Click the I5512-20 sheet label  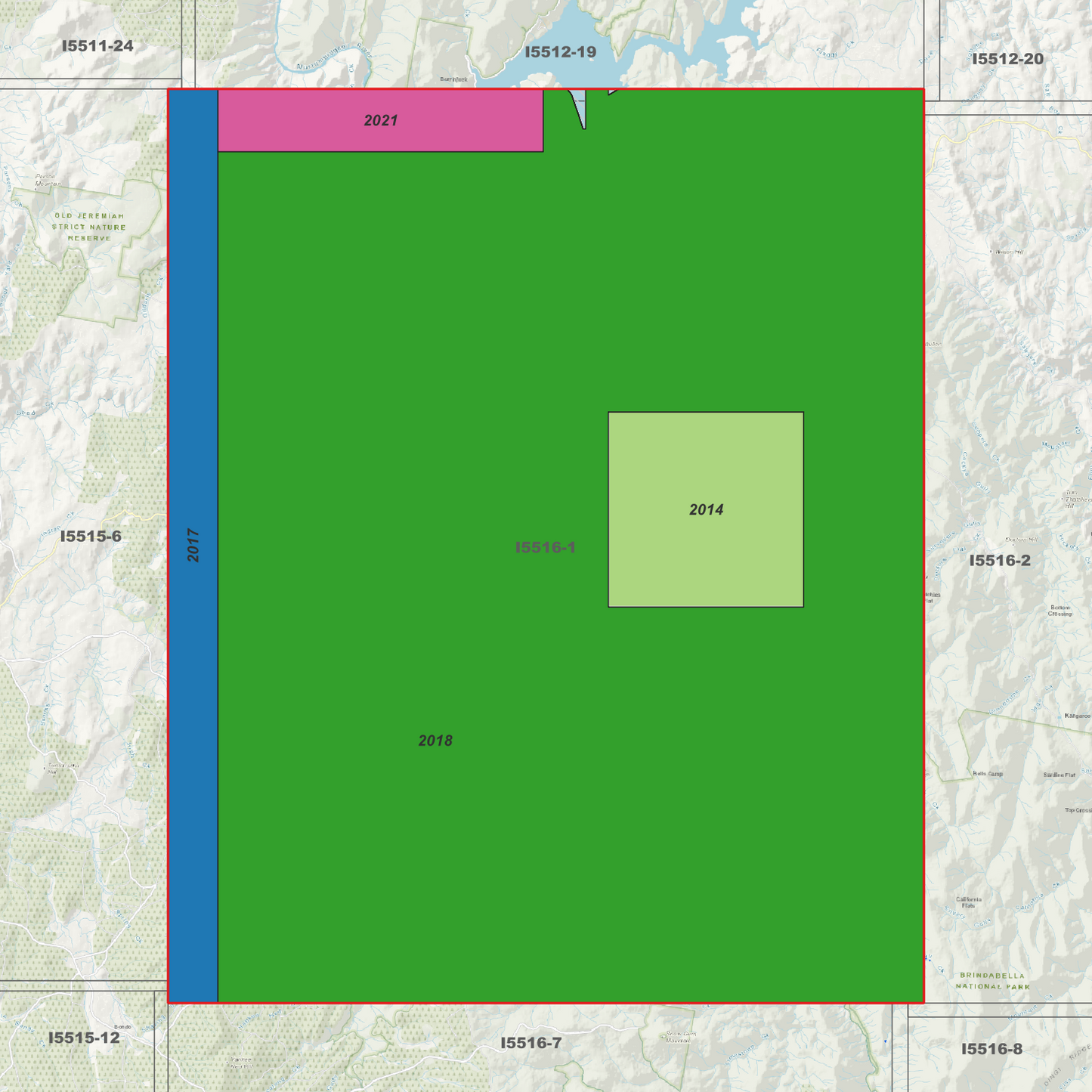coord(1007,59)
